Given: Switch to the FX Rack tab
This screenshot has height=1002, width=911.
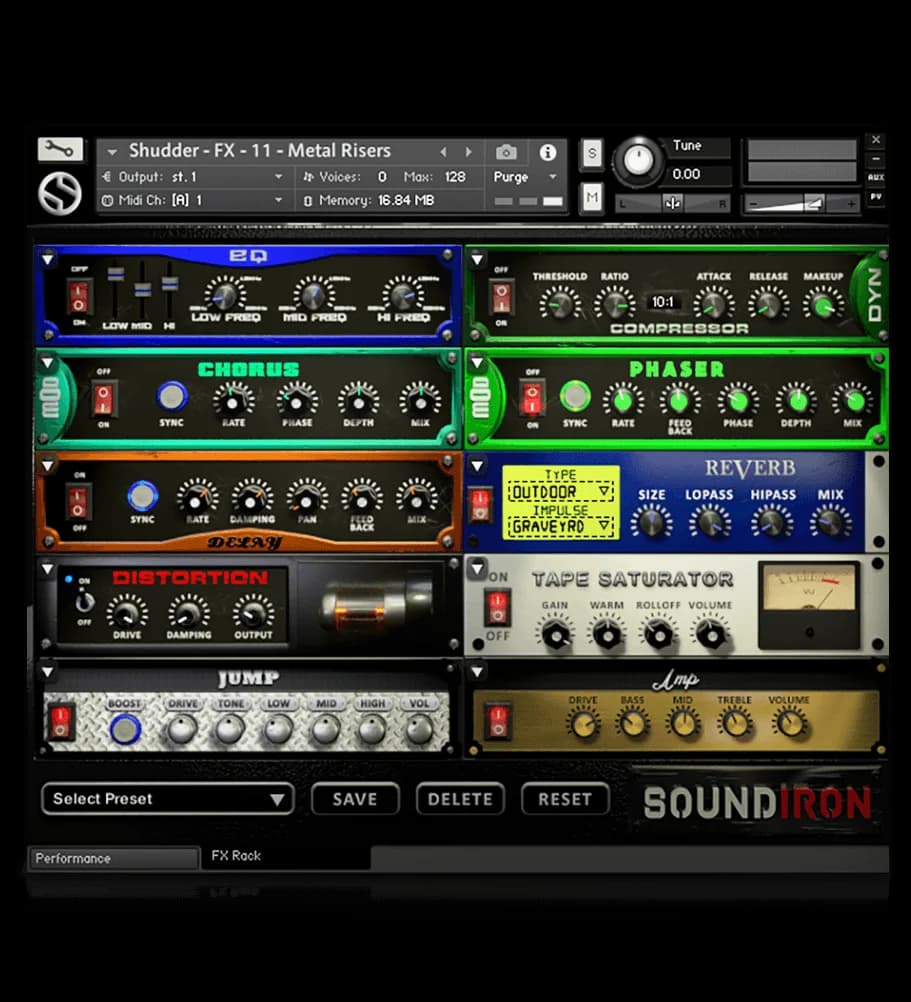Looking at the screenshot, I should pyautogui.click(x=236, y=856).
